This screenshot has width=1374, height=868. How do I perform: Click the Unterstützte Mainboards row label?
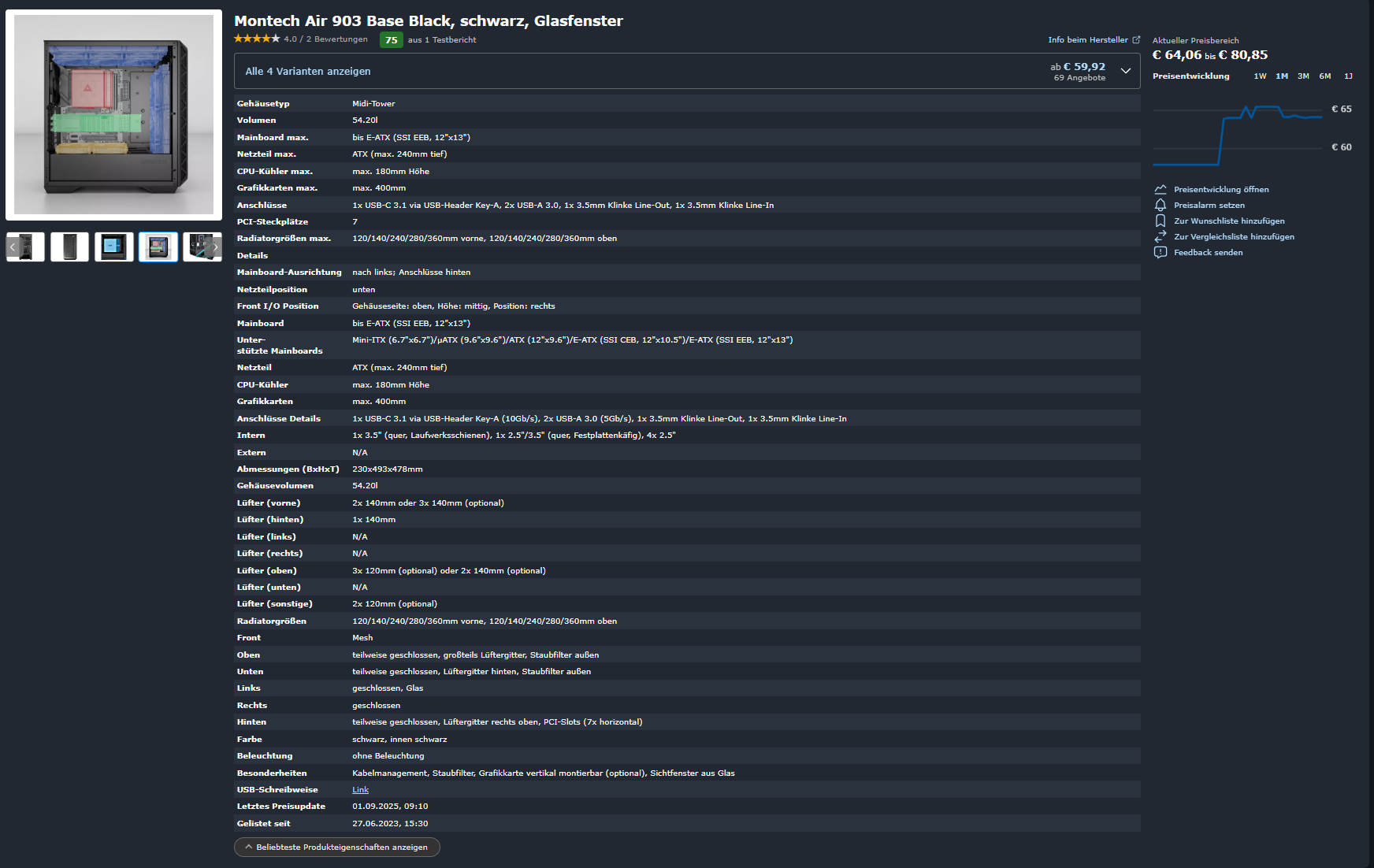click(280, 345)
